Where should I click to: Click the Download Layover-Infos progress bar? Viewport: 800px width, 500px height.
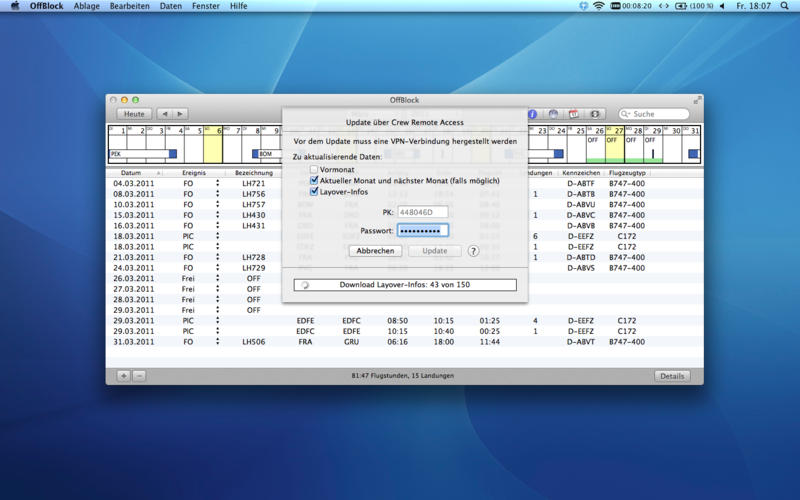pyautogui.click(x=405, y=285)
